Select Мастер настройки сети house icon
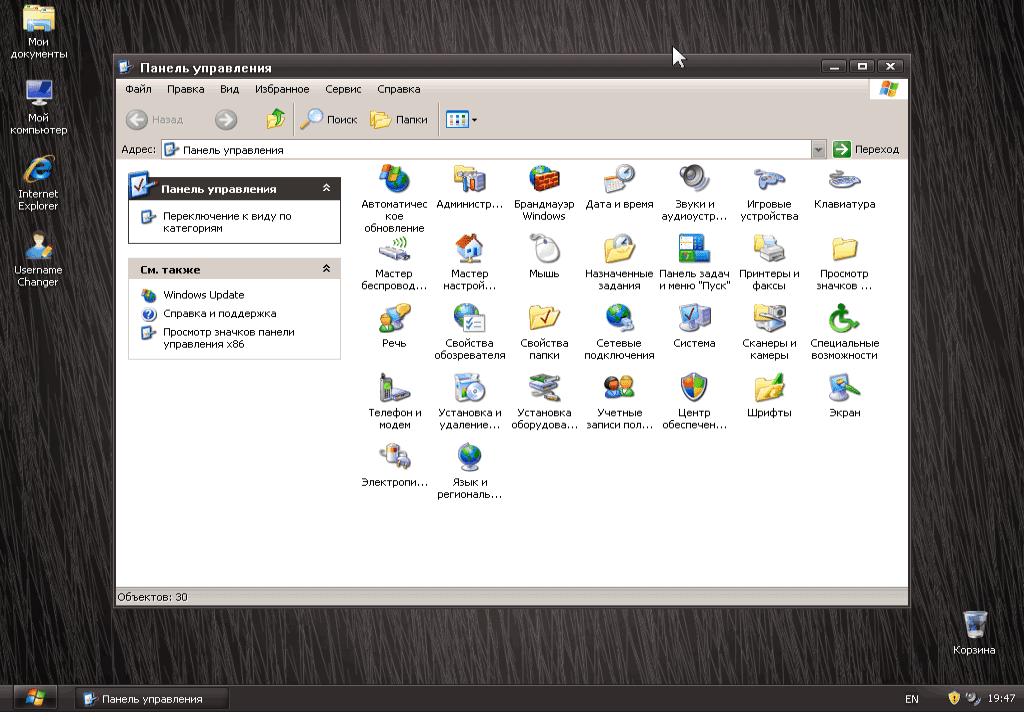This screenshot has height=712, width=1024. 470,248
